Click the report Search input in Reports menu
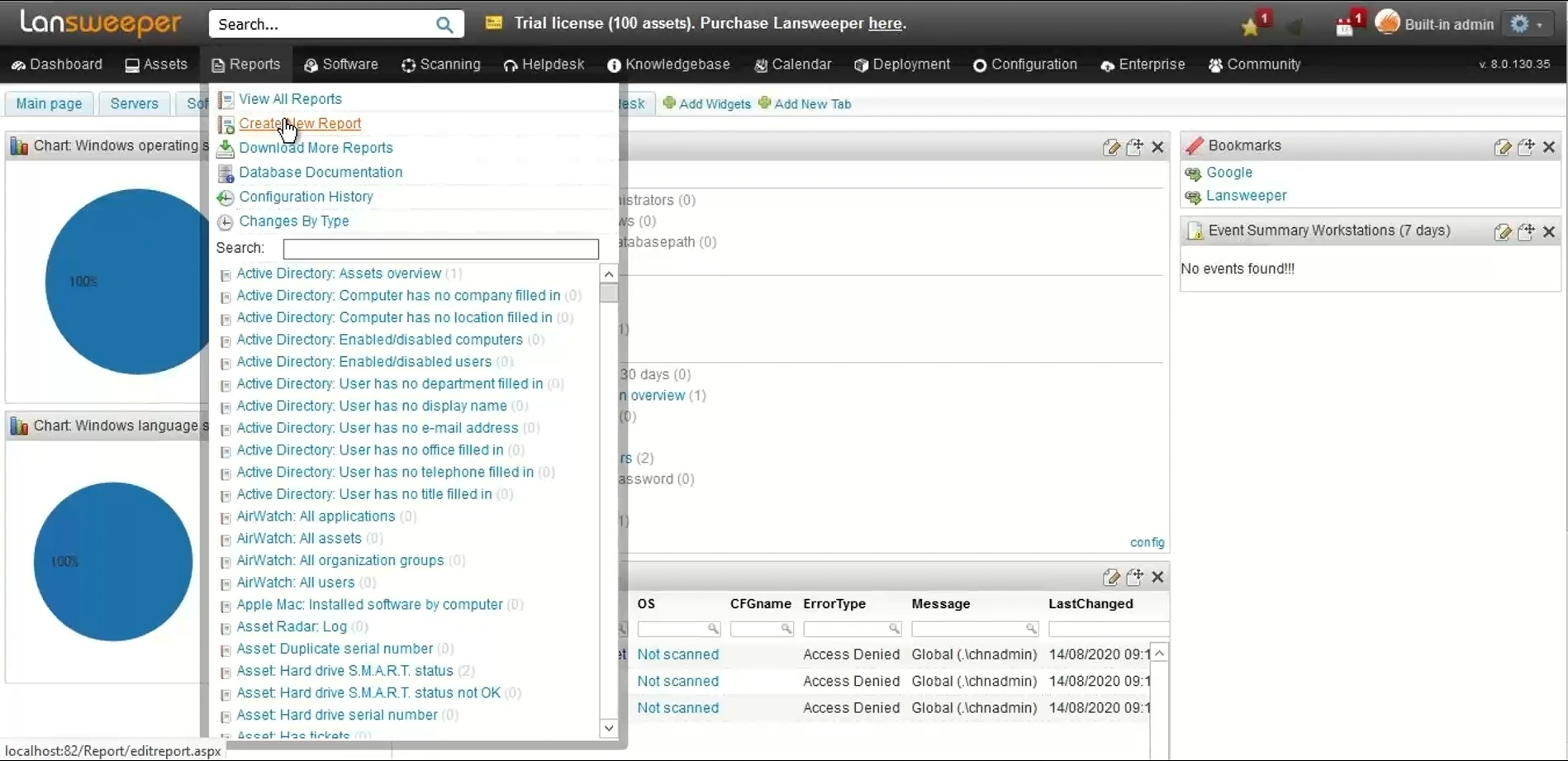1568x761 pixels. click(440, 249)
